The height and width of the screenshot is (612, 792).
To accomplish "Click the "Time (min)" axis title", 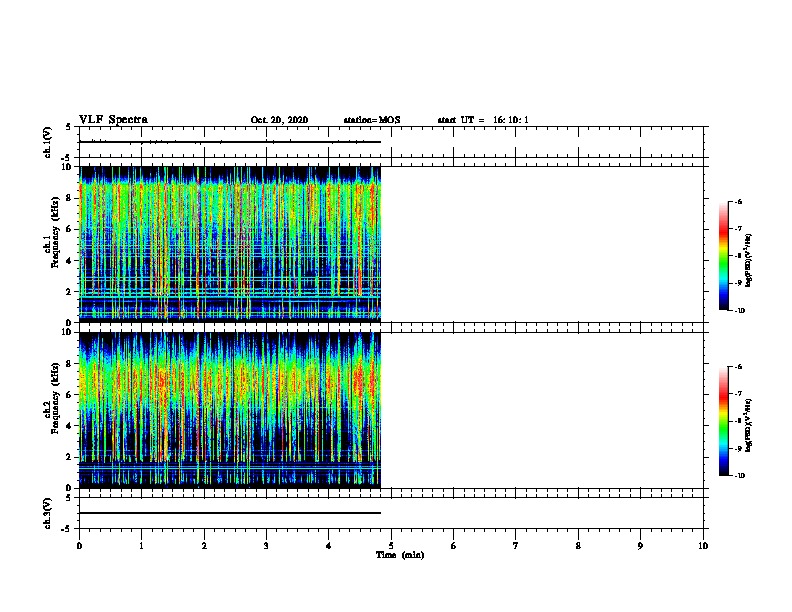I will pos(400,555).
